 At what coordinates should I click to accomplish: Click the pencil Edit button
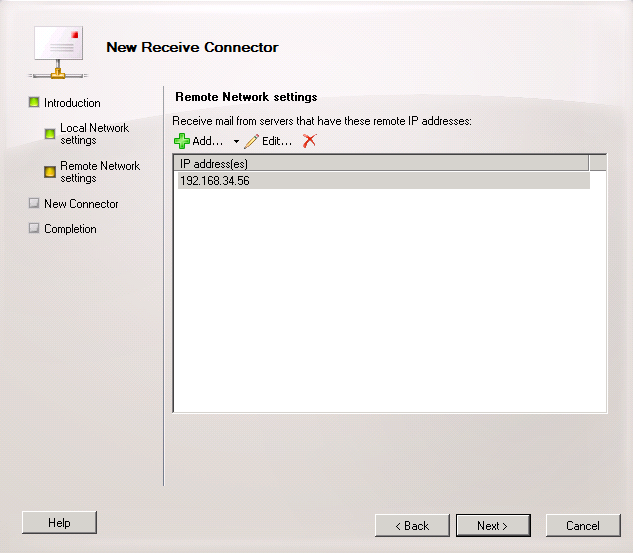(x=268, y=141)
